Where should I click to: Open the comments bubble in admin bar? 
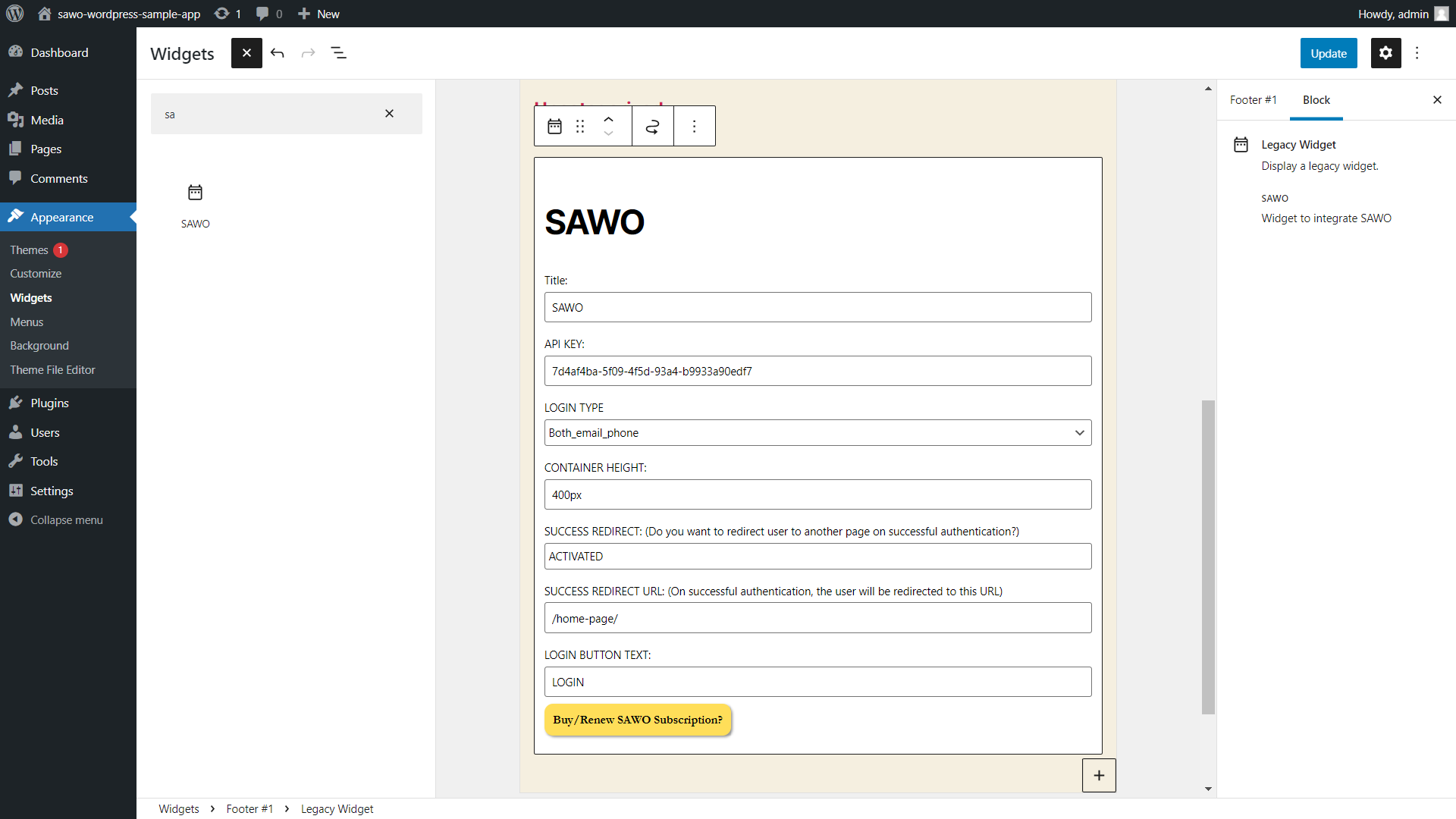pyautogui.click(x=269, y=14)
